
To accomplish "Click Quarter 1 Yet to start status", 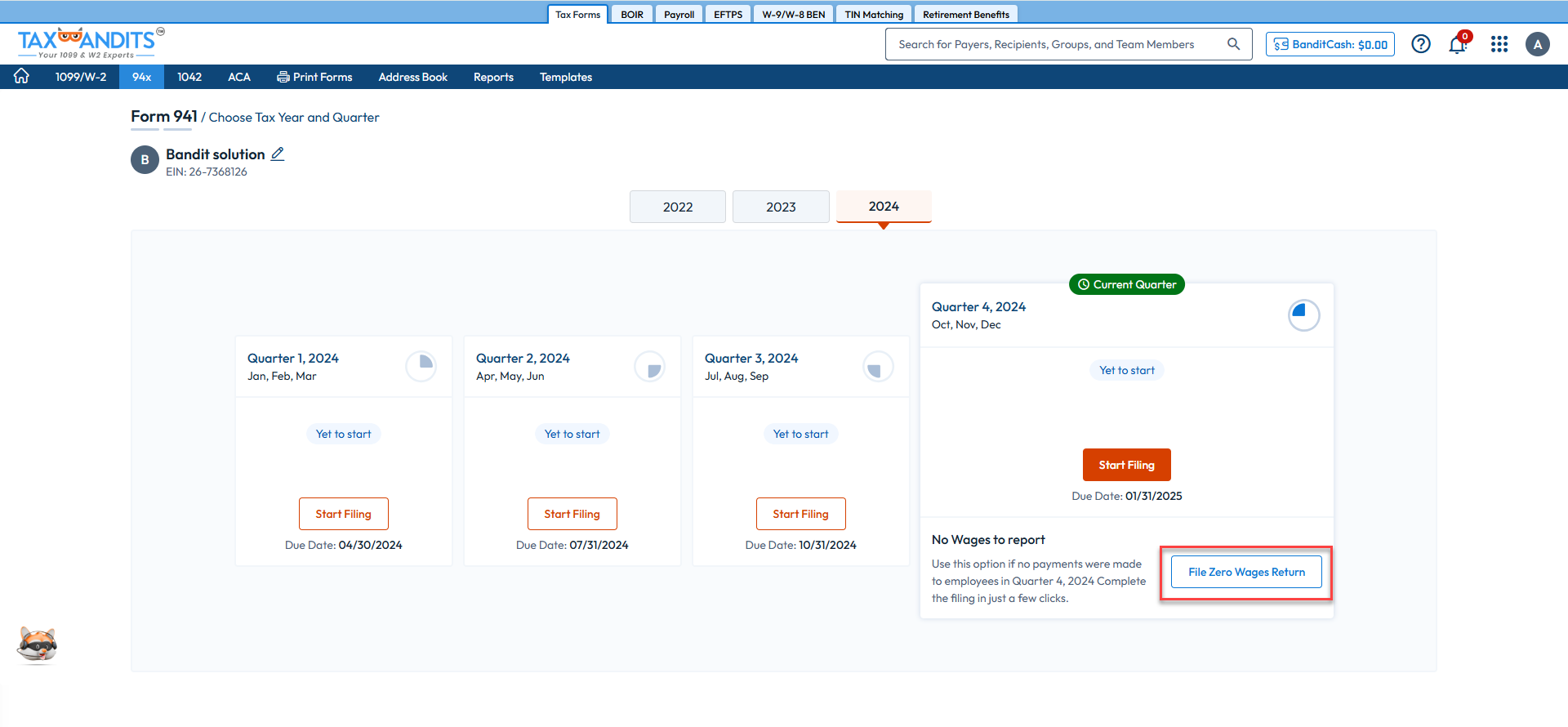I will point(344,434).
